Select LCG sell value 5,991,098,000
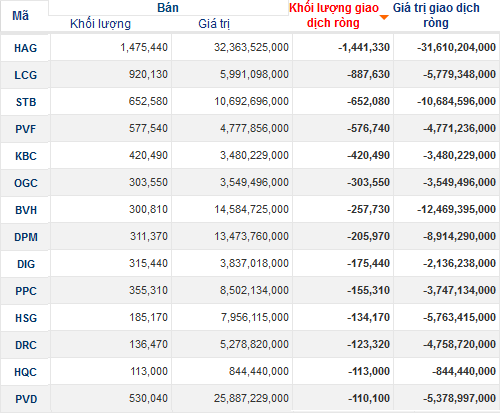Screen dimensions: 500x413 click(254, 74)
